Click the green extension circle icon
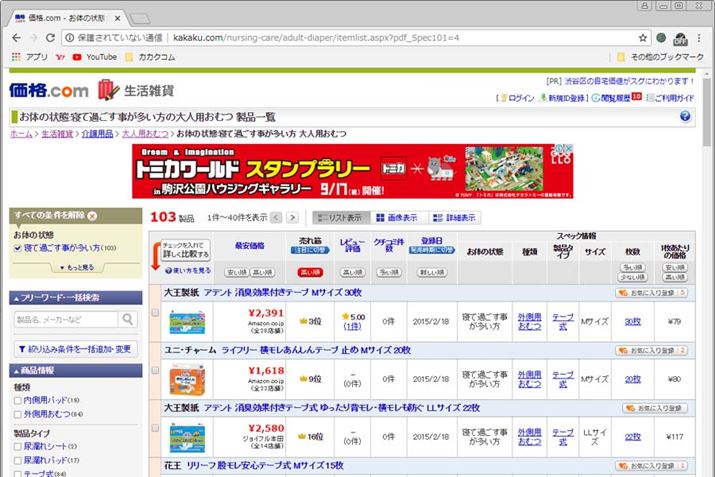This screenshot has height=477, width=715. coord(661,38)
